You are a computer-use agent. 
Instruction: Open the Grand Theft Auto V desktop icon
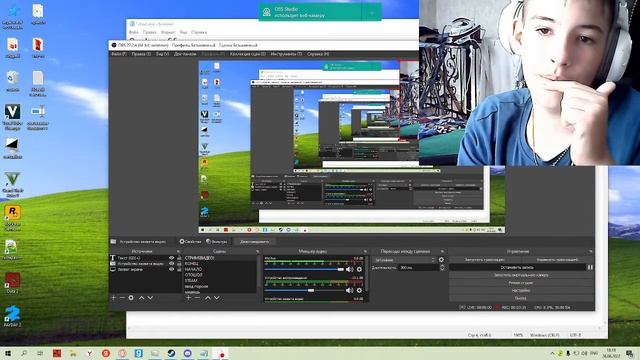coord(13,184)
